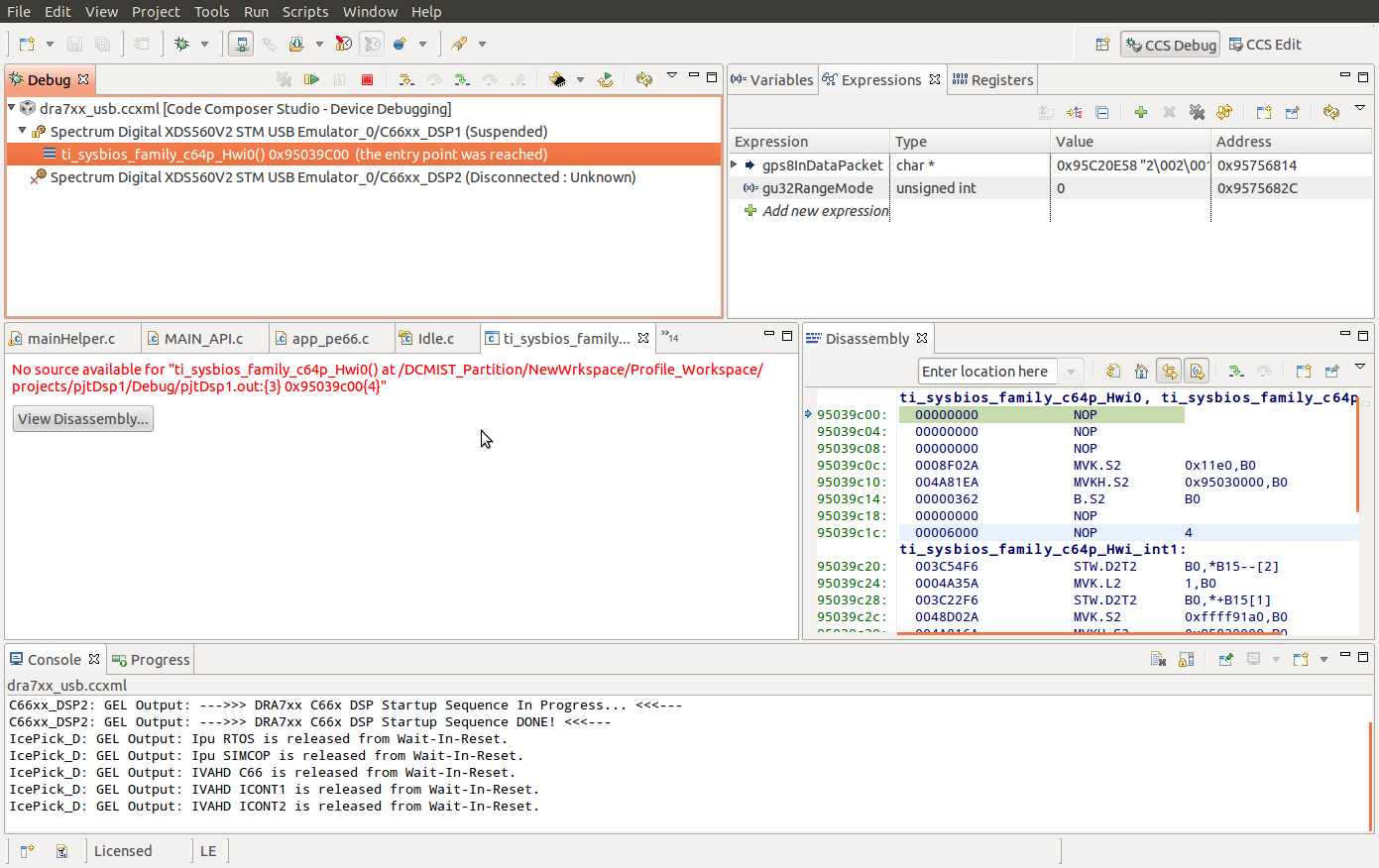Open the Project menu

[156, 11]
